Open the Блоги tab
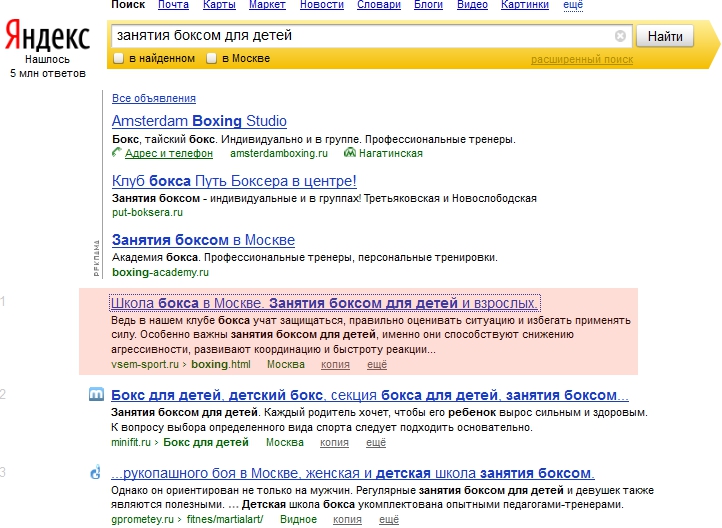This screenshot has height=528, width=722. click(428, 5)
